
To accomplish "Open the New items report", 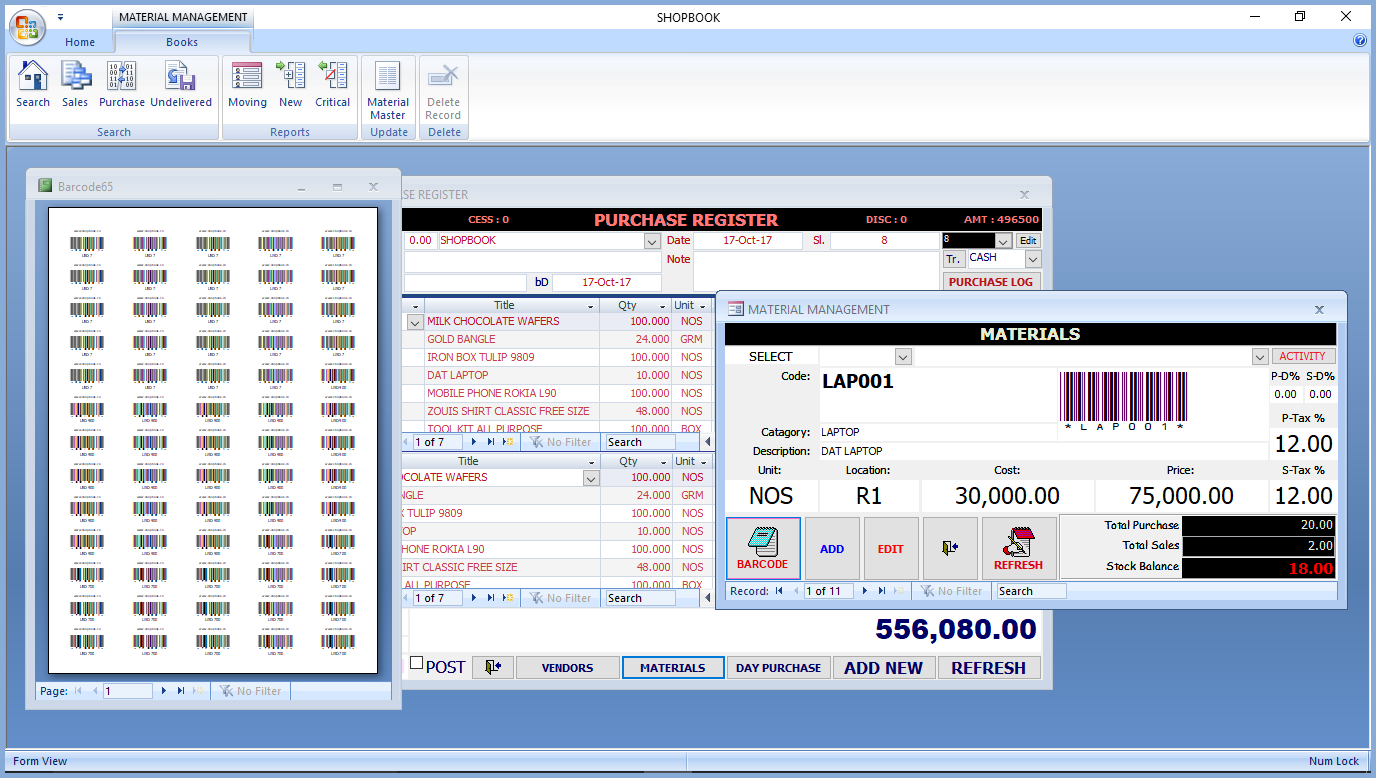I will click(291, 84).
